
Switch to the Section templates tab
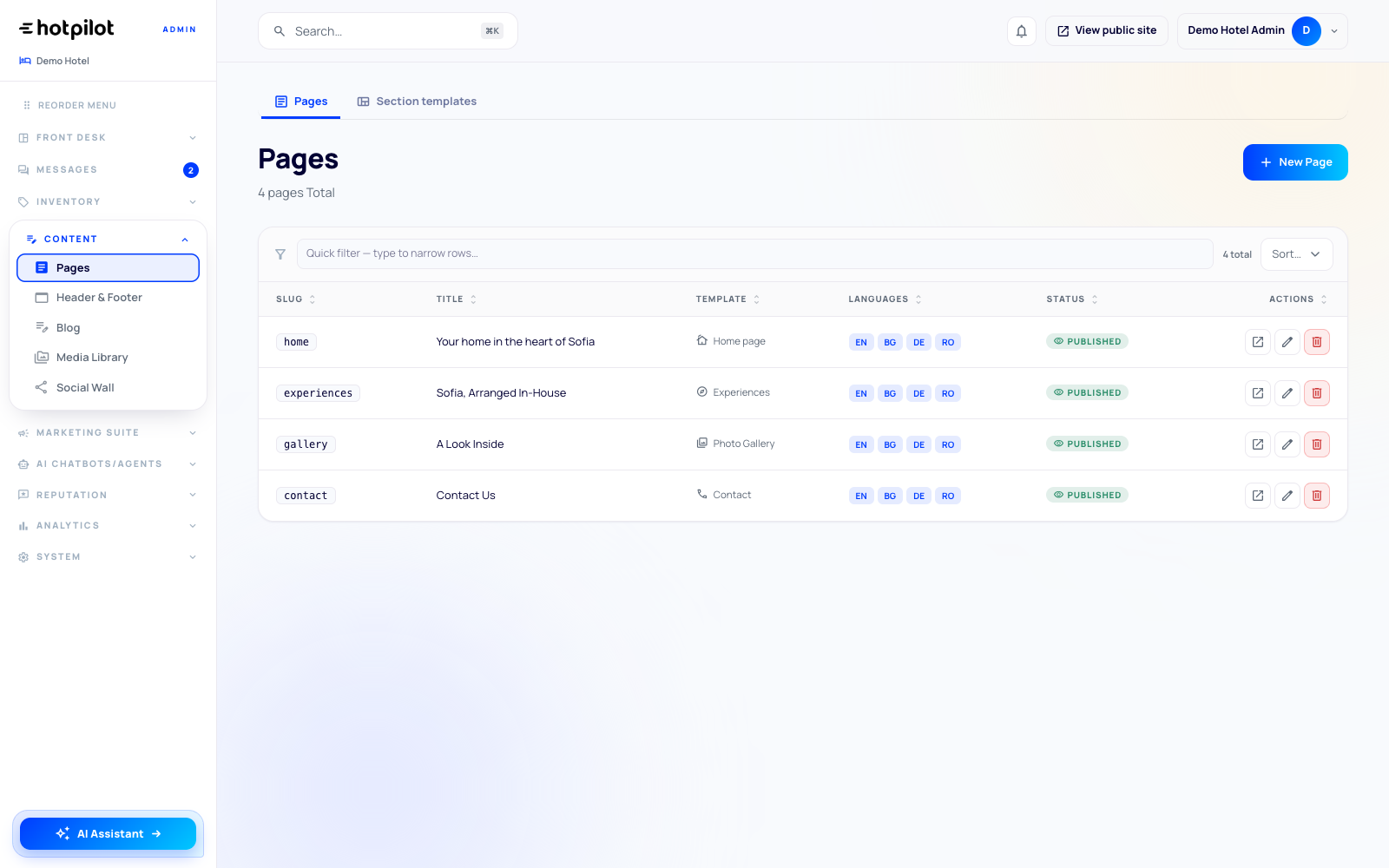pos(417,102)
